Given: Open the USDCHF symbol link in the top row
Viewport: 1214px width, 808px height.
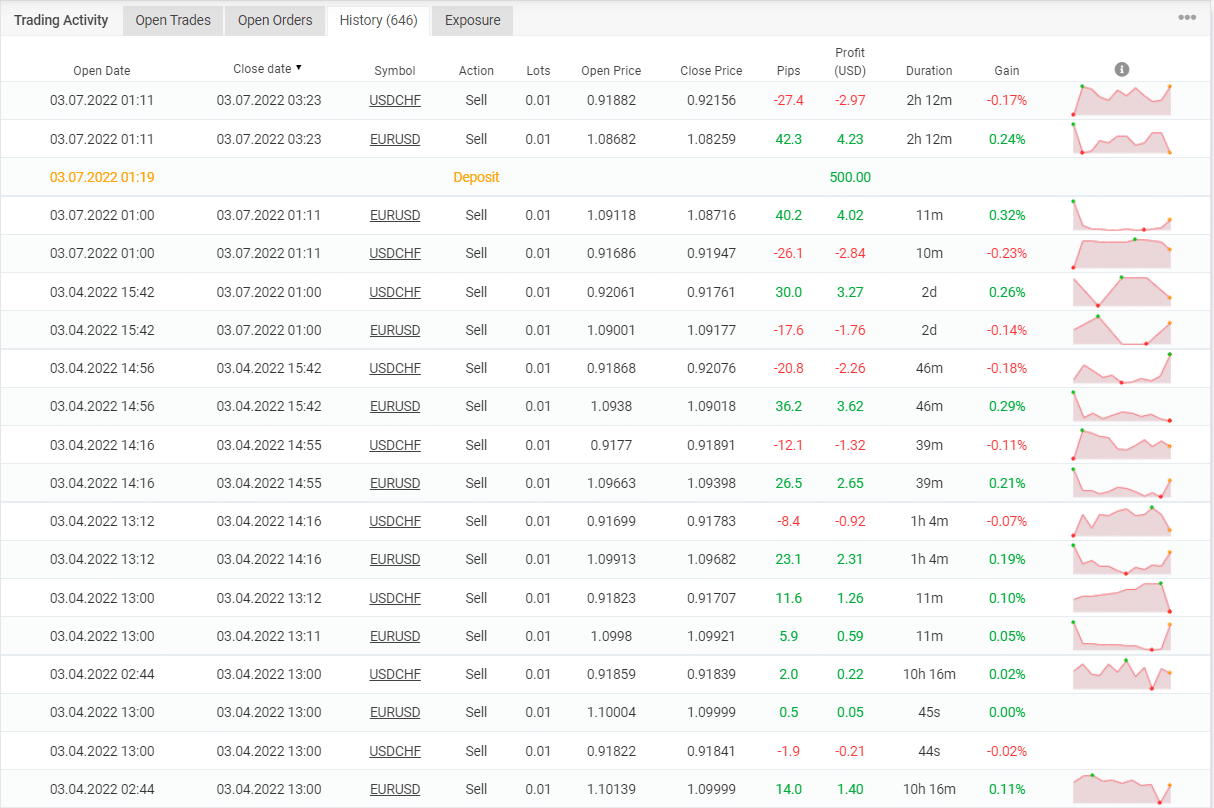Looking at the screenshot, I should pos(395,99).
